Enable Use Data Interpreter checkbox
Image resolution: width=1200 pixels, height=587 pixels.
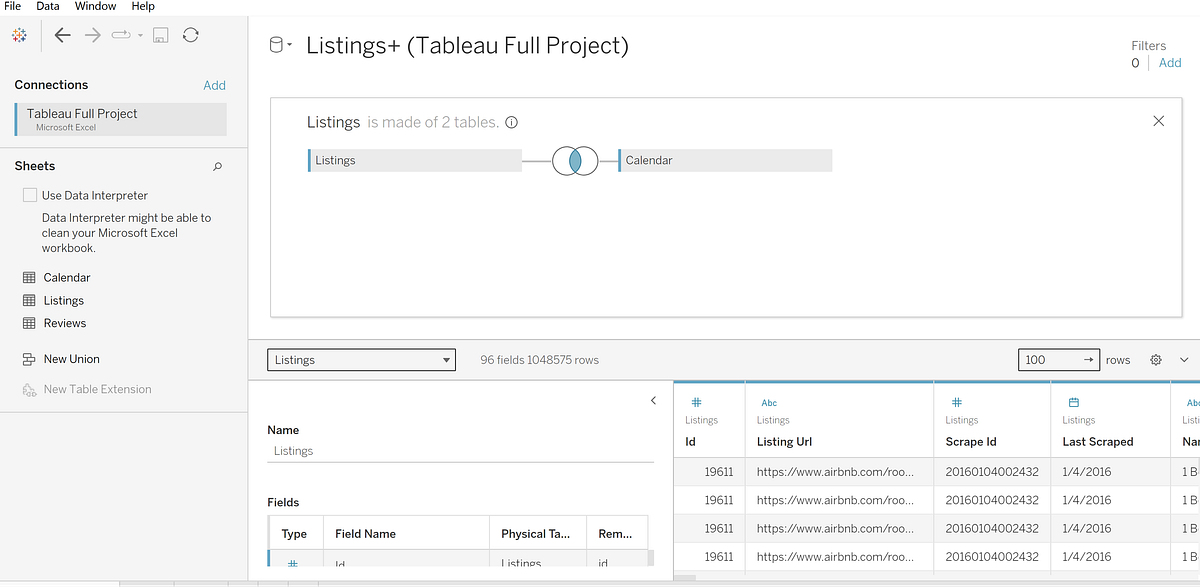point(30,196)
